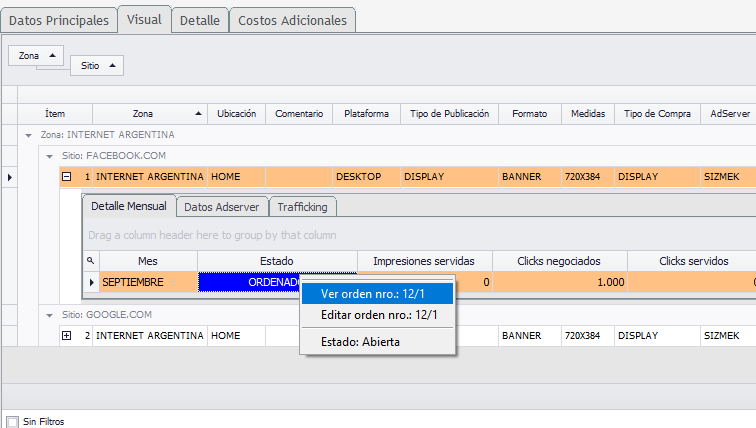The image size is (756, 428).
Task: Click the Impresiones servidas column header
Action: pyautogui.click(x=424, y=261)
